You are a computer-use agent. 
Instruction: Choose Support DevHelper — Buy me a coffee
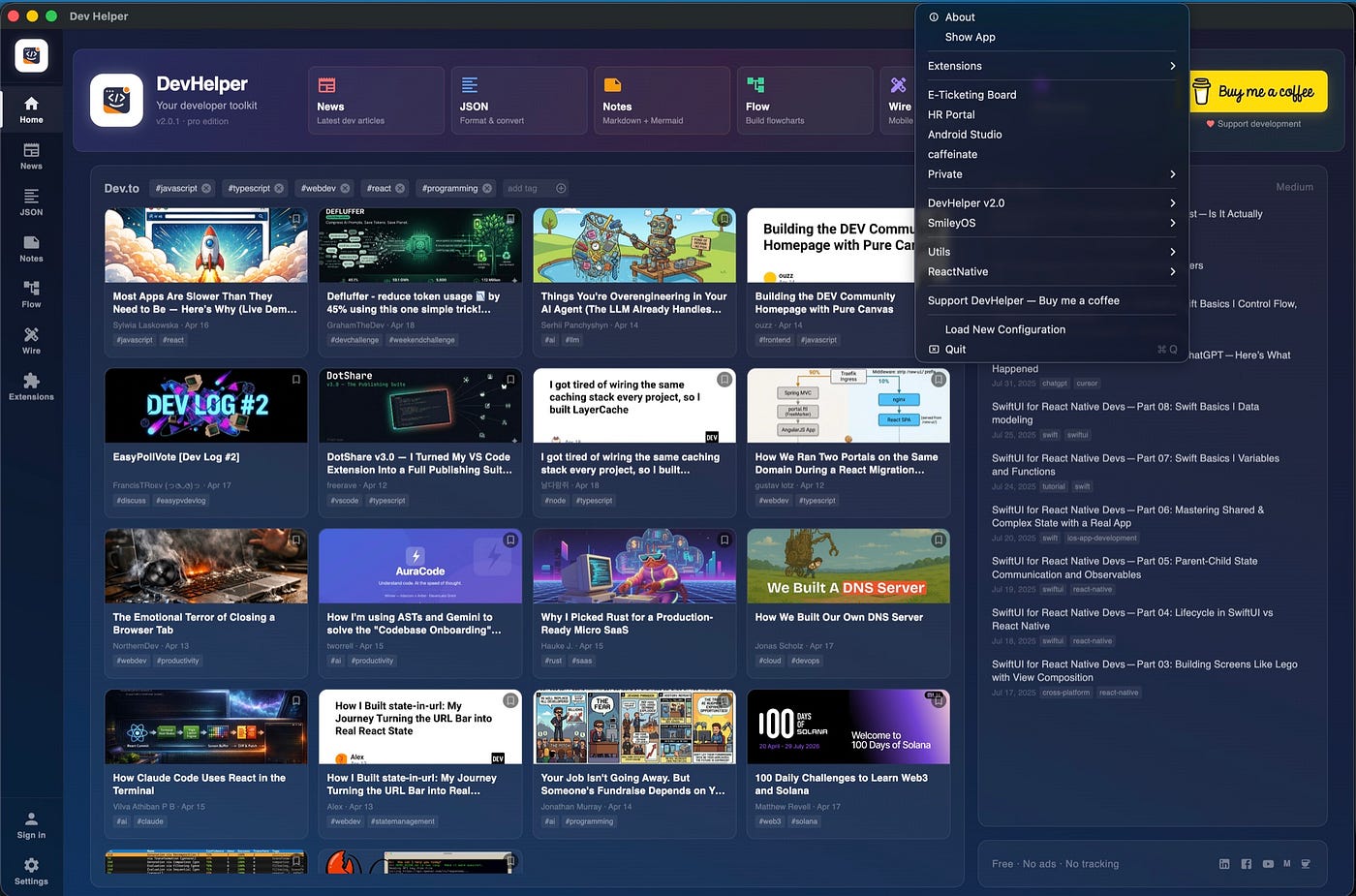[x=1052, y=300]
